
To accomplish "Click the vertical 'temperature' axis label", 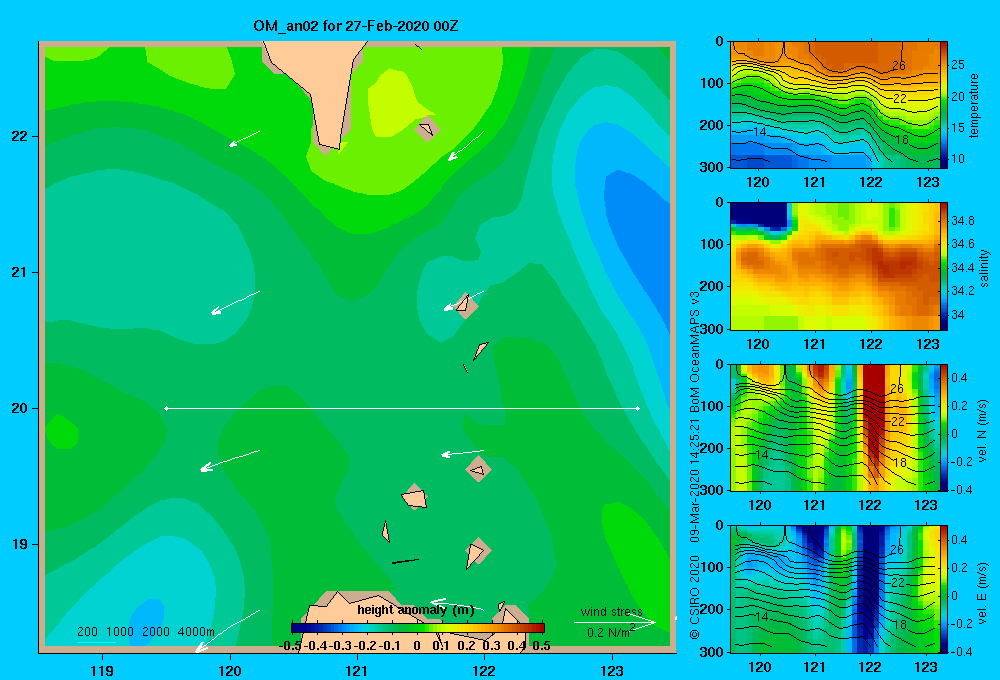I will [973, 105].
